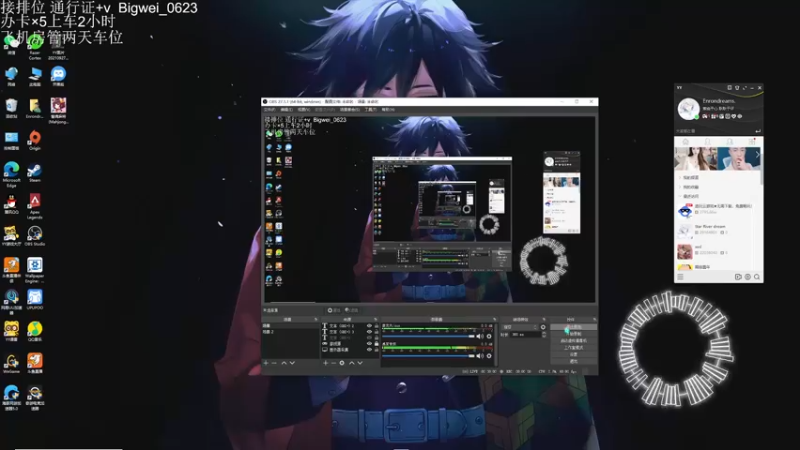
Task: Toggle lock on the fourth source row in OBS
Action: [x=377, y=343]
